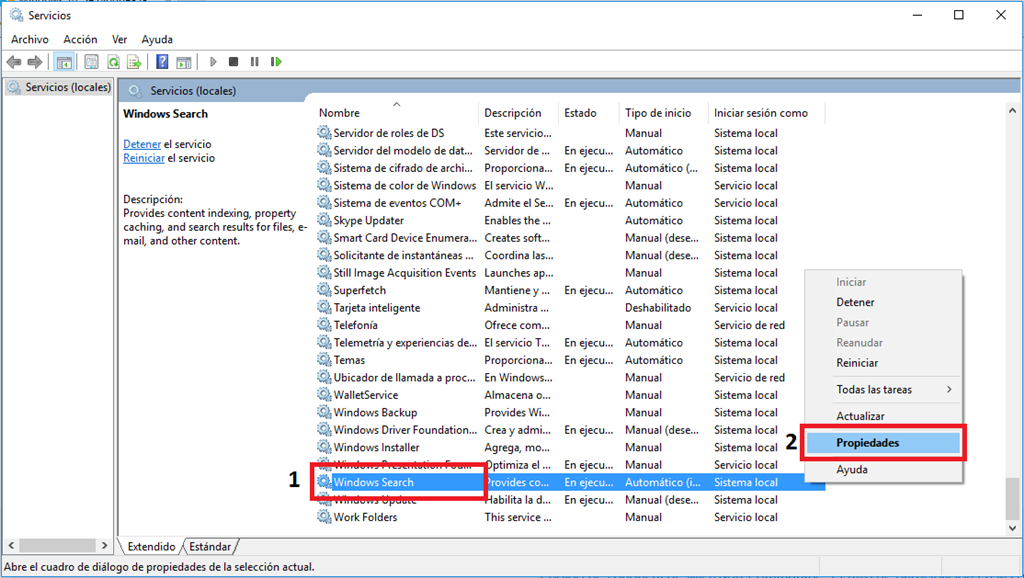Viewport: 1024px width, 578px height.
Task: Click the Restart service toolbar icon
Action: (x=276, y=62)
